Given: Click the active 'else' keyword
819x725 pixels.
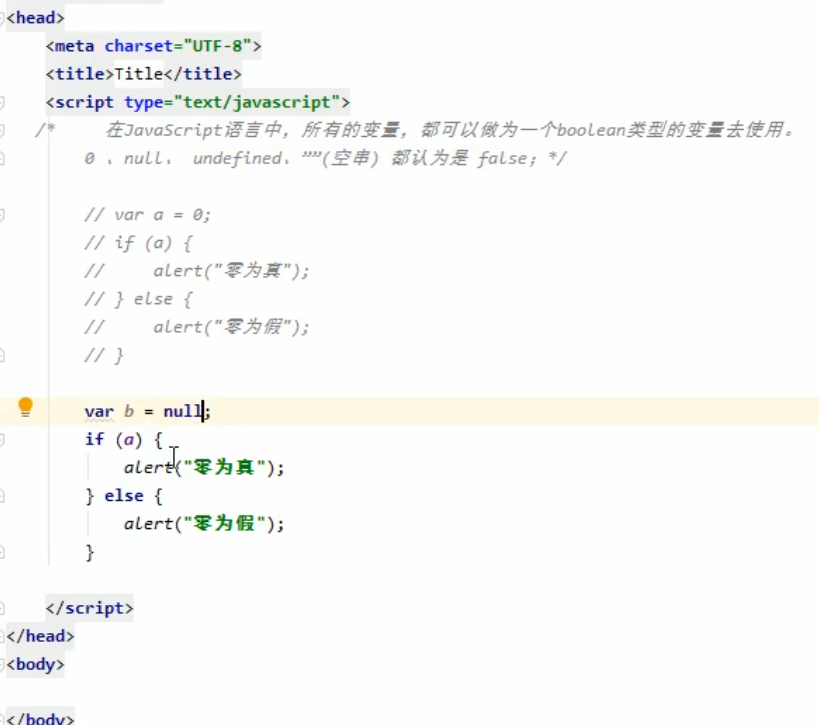Looking at the screenshot, I should point(124,496).
